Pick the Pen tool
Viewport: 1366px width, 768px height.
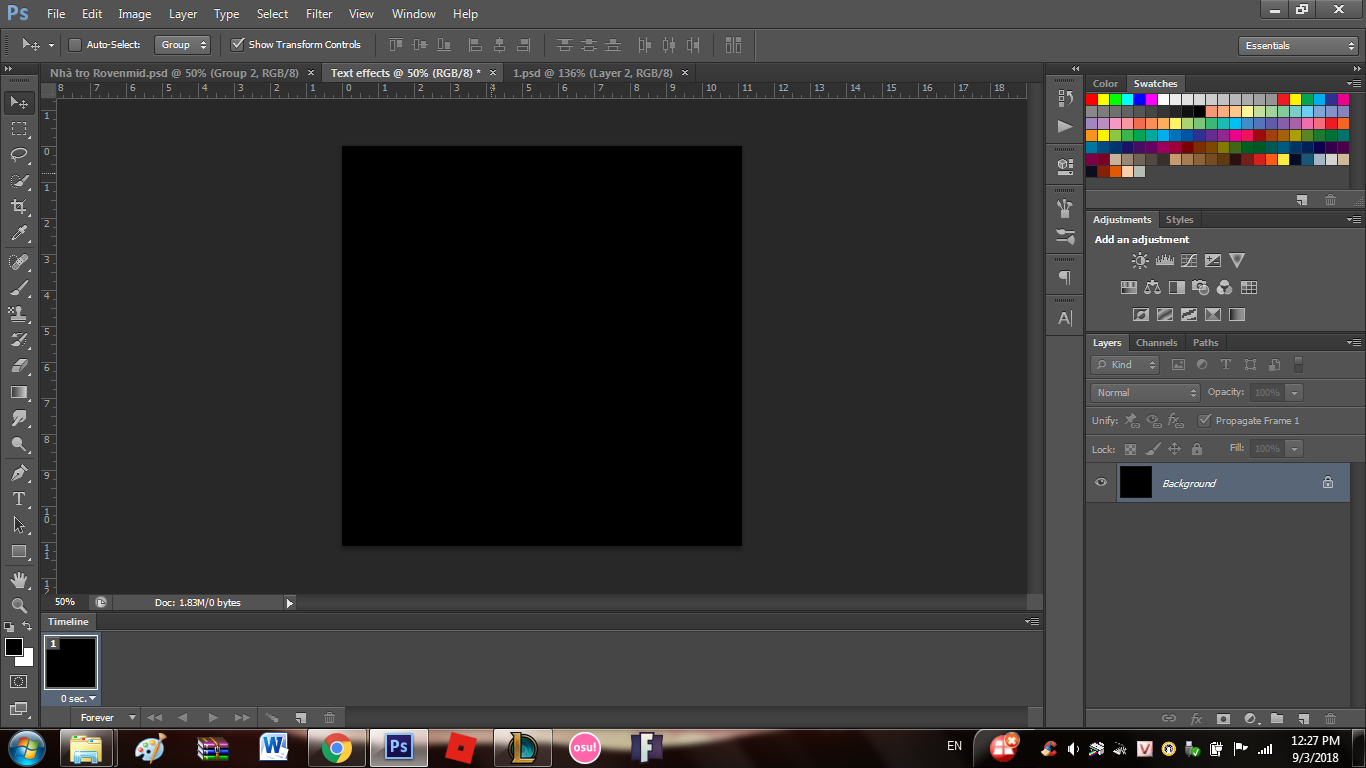click(x=19, y=472)
